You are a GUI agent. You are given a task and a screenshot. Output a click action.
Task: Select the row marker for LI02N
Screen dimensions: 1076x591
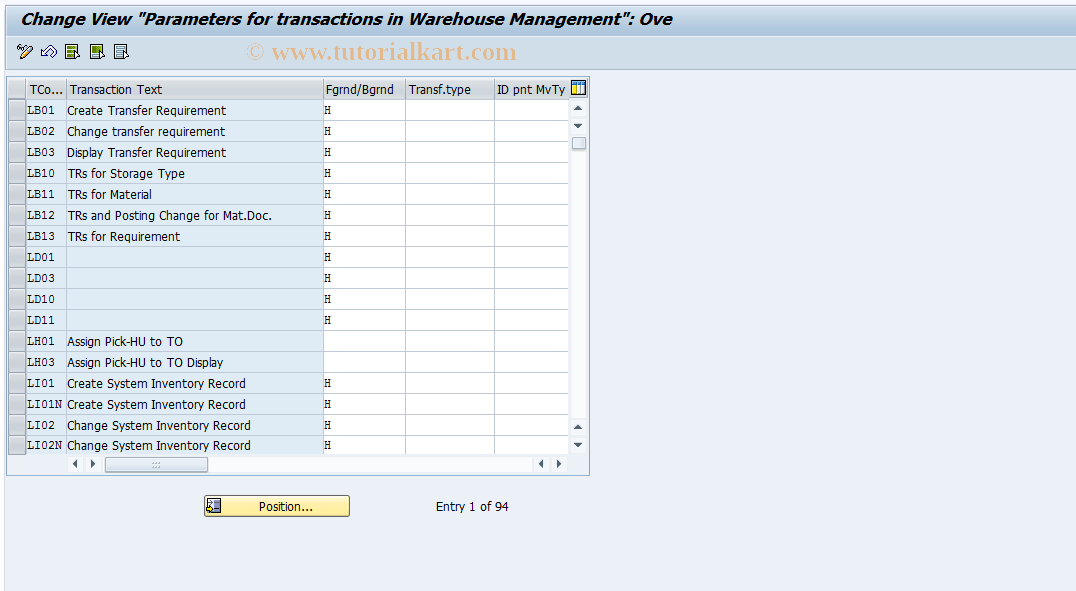click(16, 445)
